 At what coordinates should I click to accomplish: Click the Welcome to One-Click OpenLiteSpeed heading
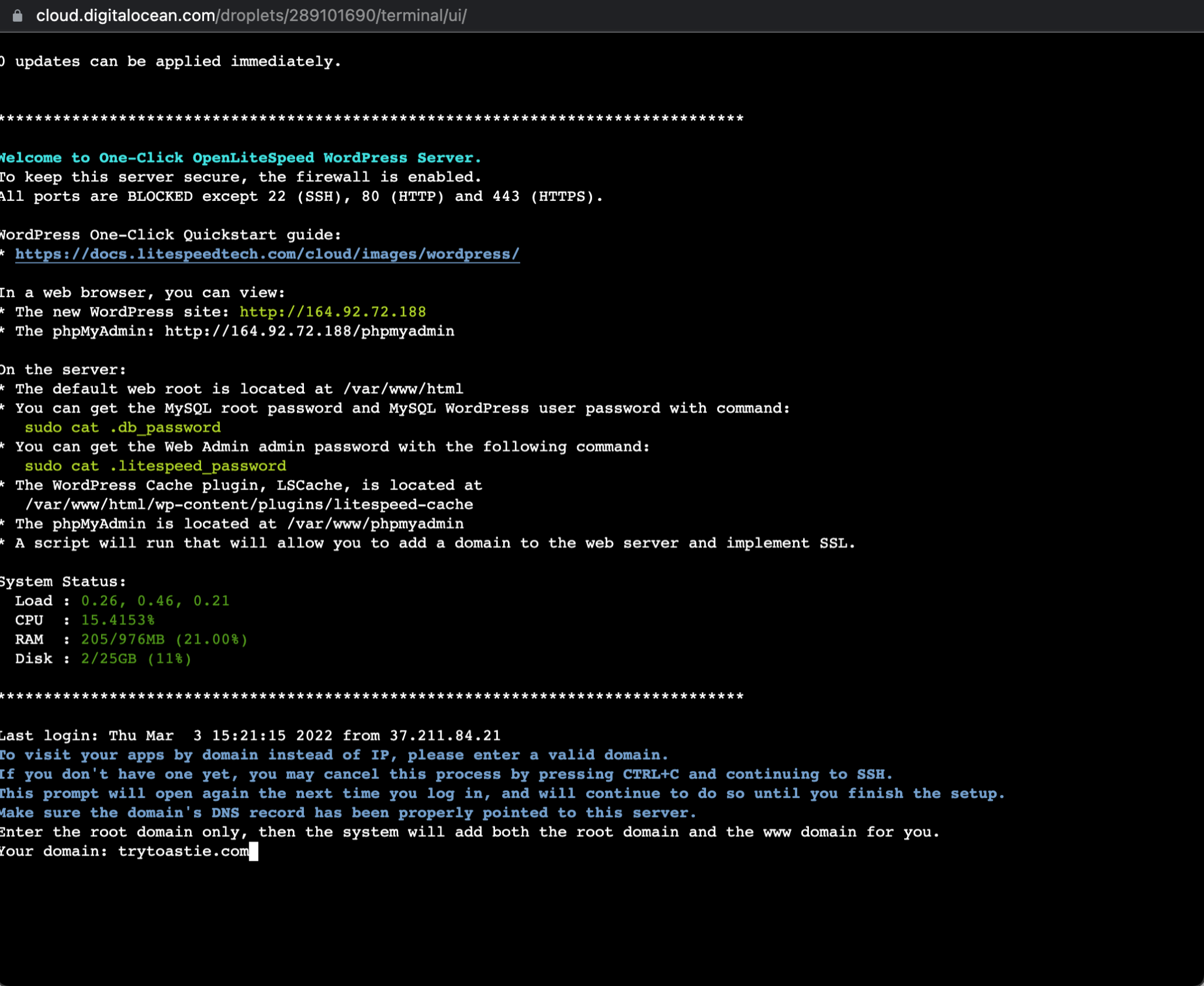coord(240,158)
